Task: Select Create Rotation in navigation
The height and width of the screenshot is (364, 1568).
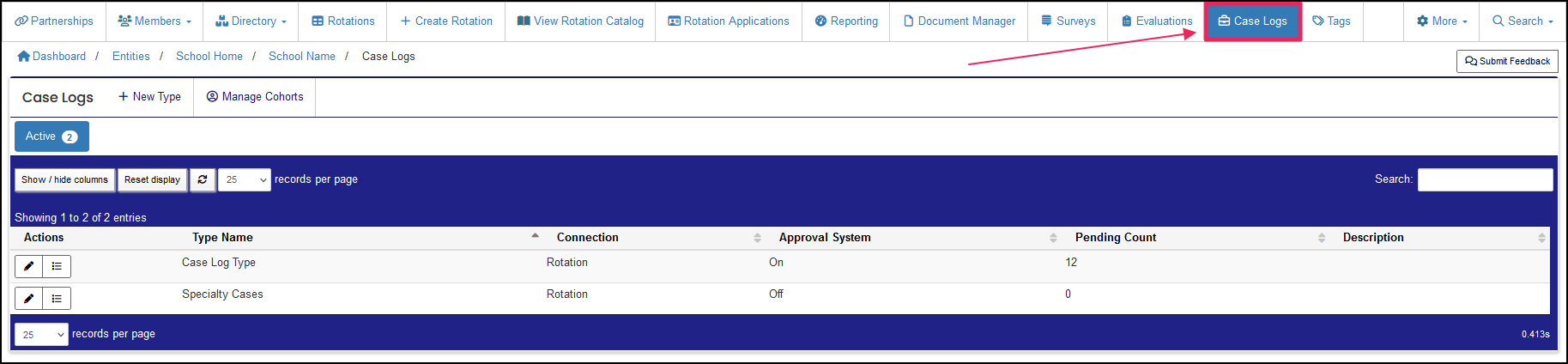Action: click(446, 21)
